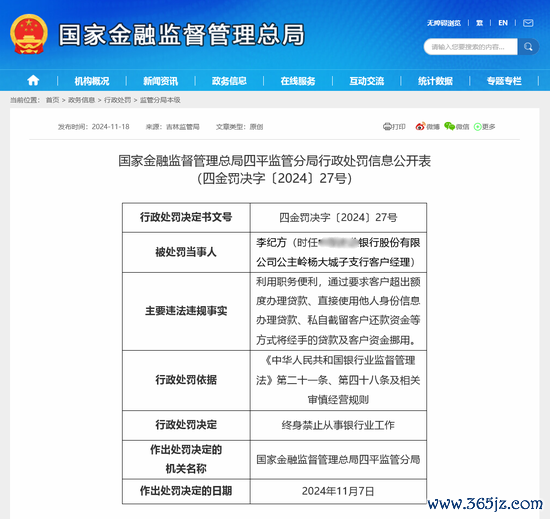Click the table cell 四金罚决字〔2024〕27号

[x=338, y=217]
